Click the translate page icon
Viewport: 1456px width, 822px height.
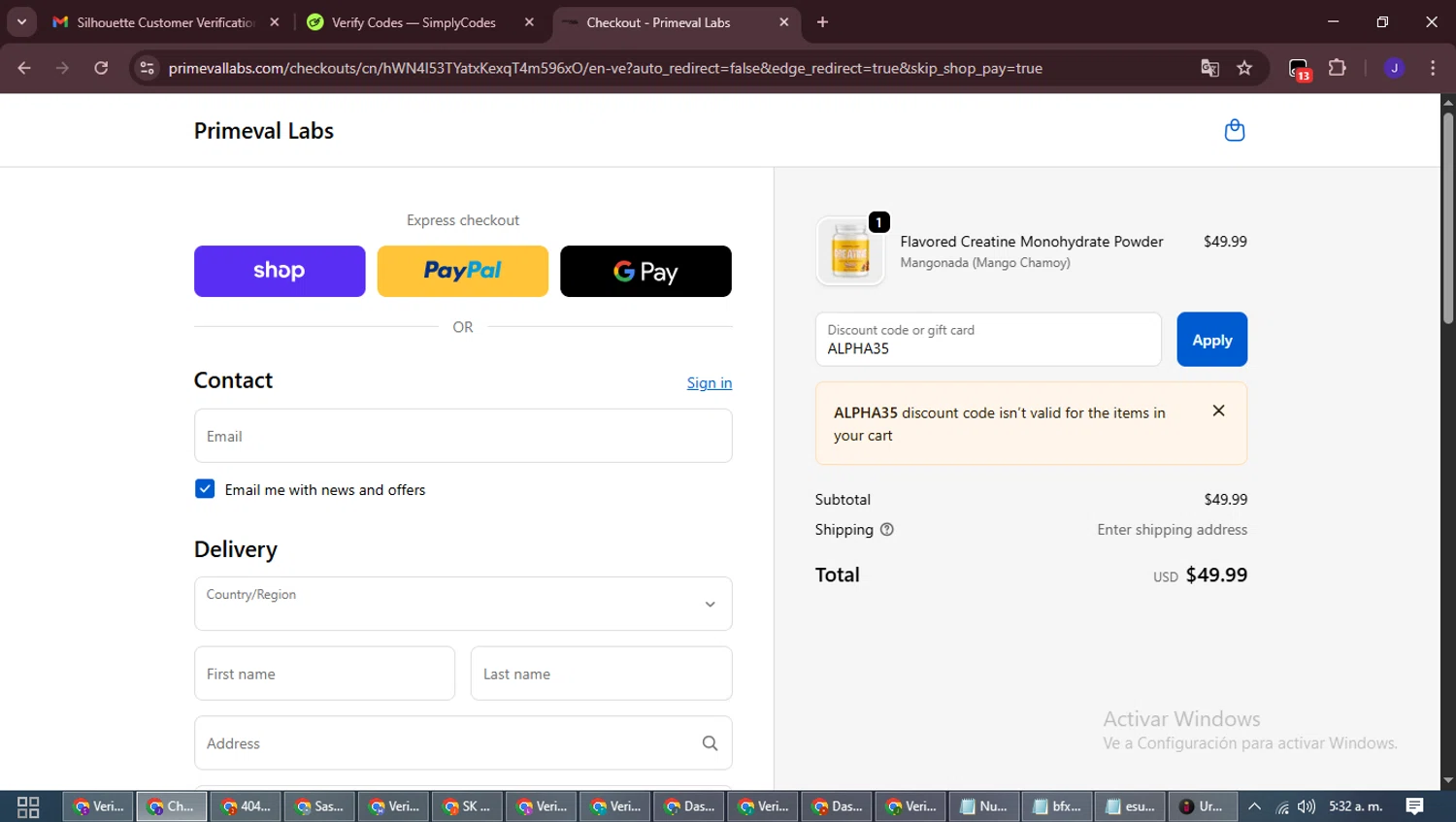(1209, 68)
